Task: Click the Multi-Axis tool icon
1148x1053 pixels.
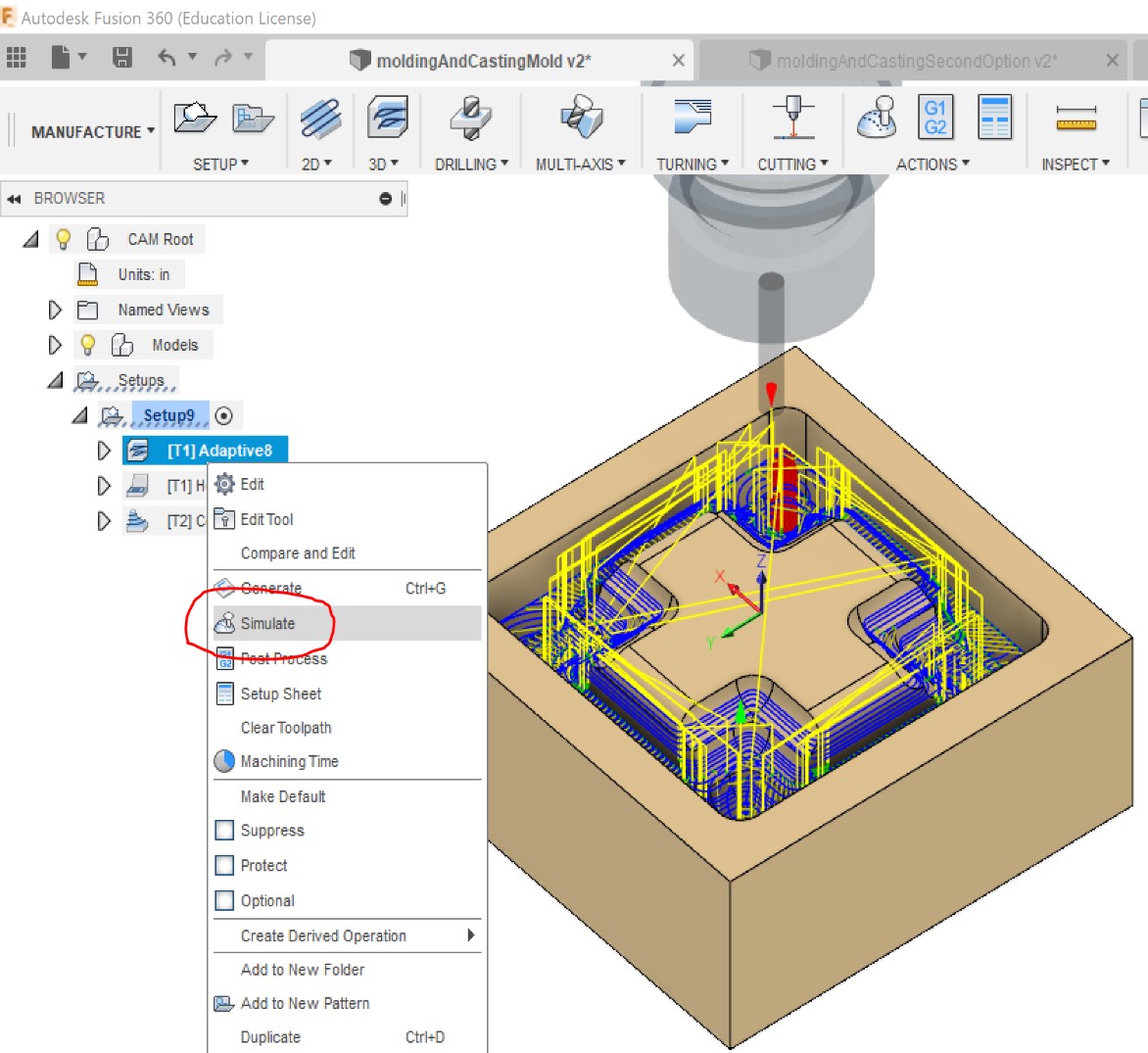Action: coord(581,118)
